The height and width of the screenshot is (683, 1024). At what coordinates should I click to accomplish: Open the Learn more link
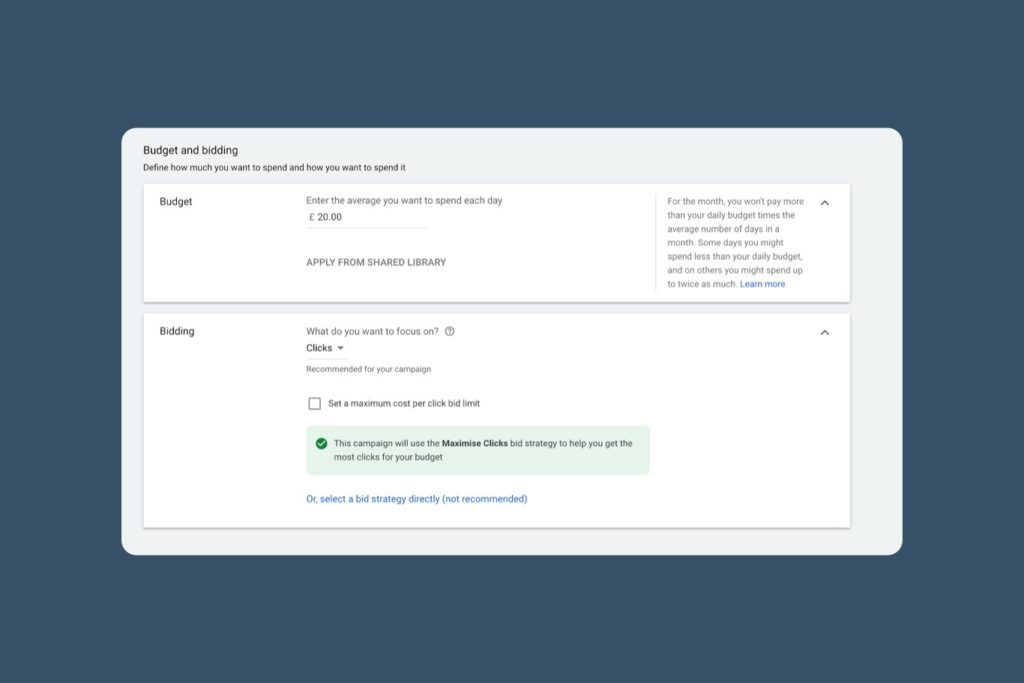point(762,284)
